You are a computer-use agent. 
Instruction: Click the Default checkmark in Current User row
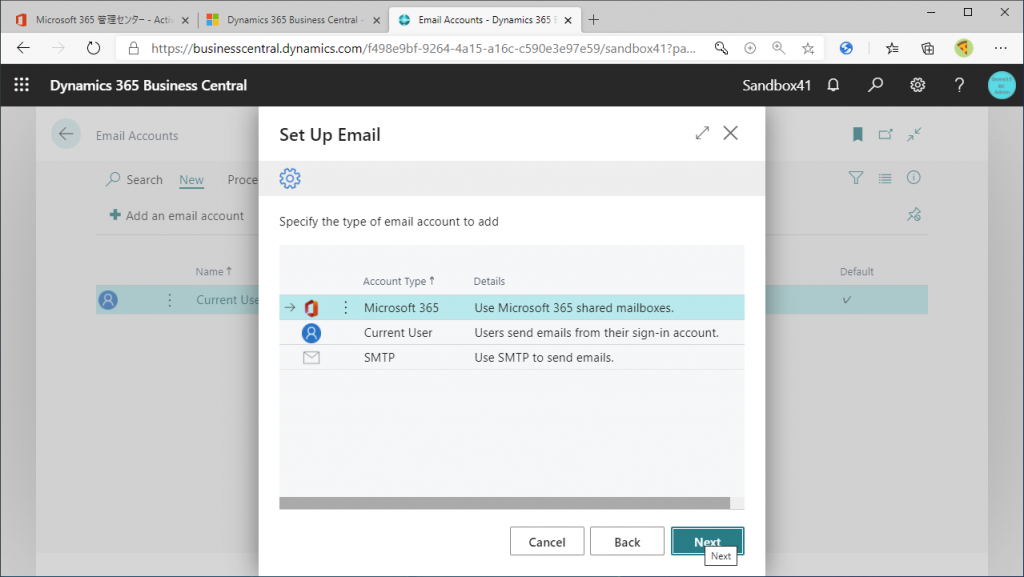(x=846, y=300)
